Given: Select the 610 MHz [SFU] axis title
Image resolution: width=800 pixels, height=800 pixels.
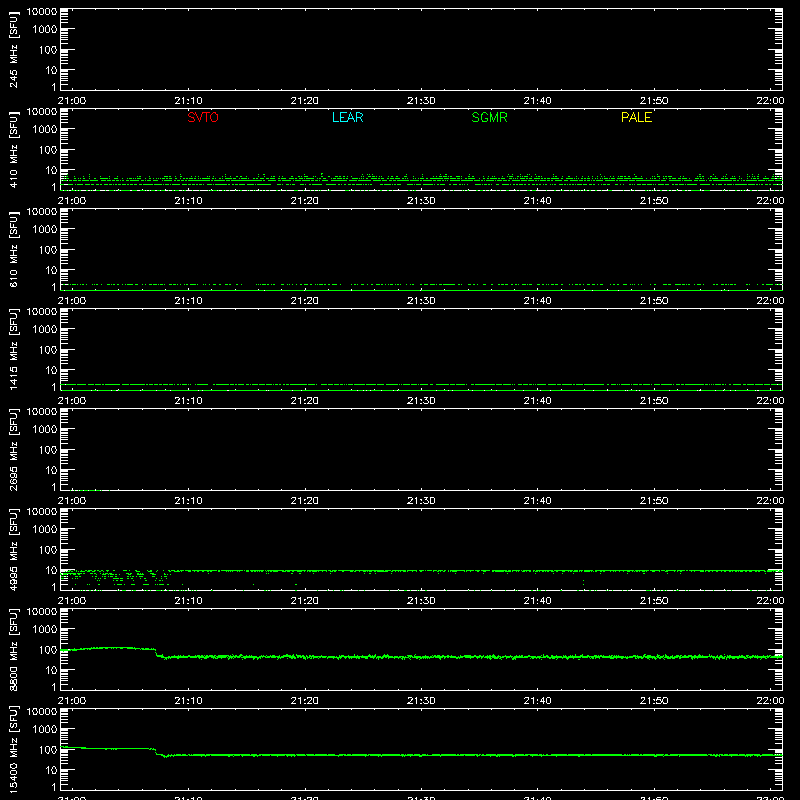Looking at the screenshot, I should click(13, 249).
